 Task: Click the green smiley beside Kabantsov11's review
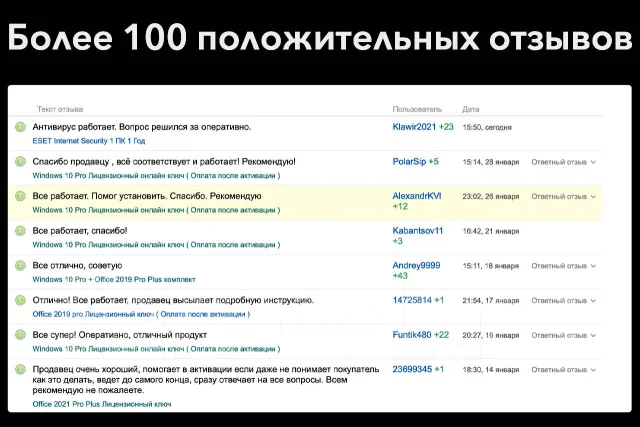[20, 231]
